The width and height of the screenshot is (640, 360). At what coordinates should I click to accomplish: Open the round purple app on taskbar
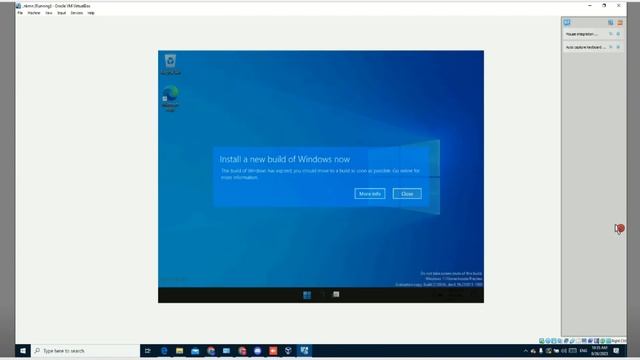tap(258, 351)
